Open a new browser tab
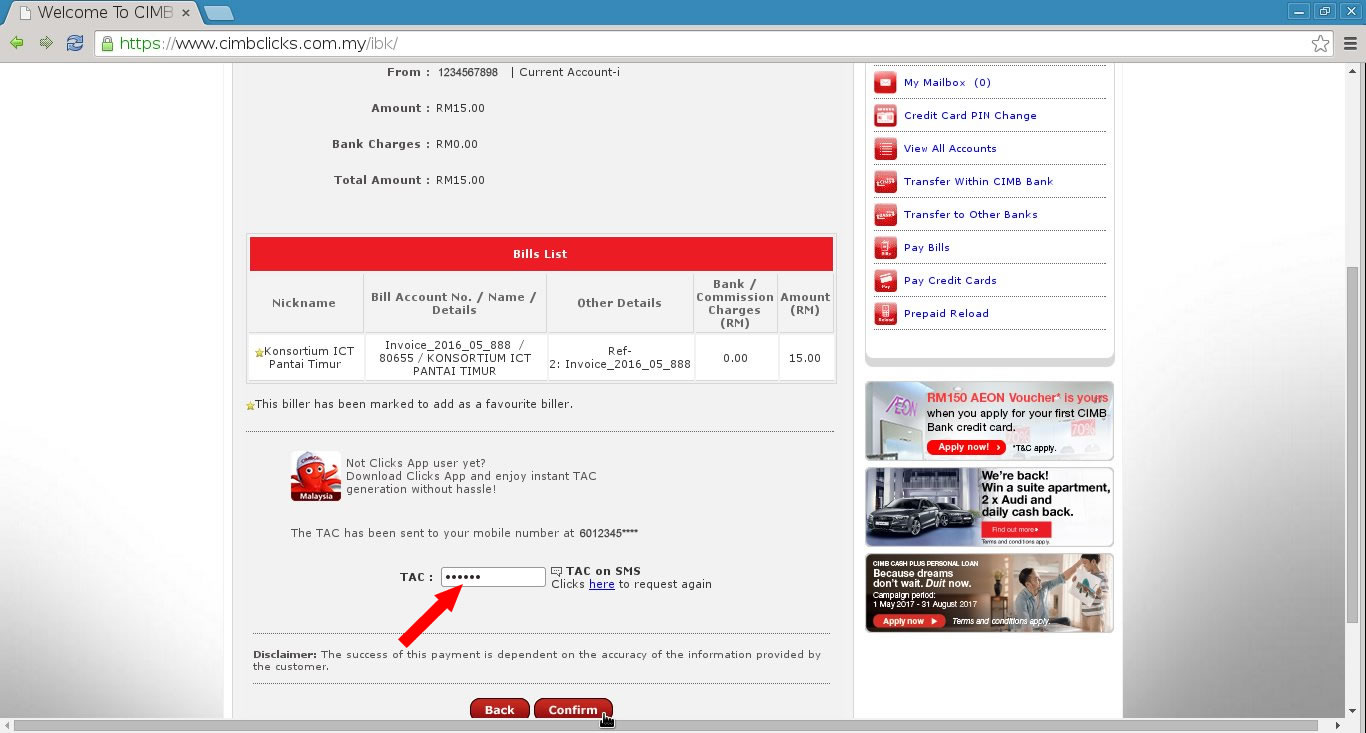Screen dimensions: 1366x733 point(218,13)
